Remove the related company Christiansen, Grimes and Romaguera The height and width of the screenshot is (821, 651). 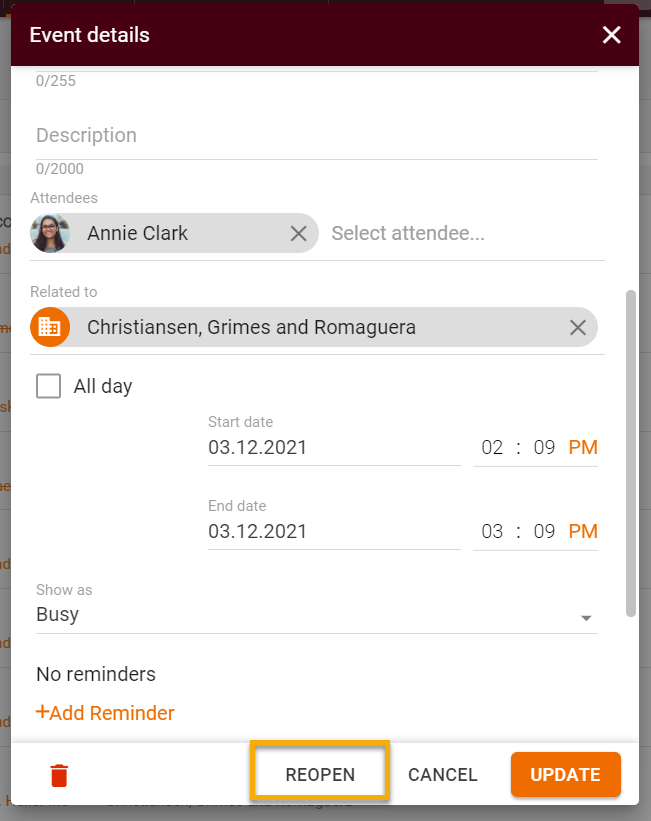(x=578, y=328)
